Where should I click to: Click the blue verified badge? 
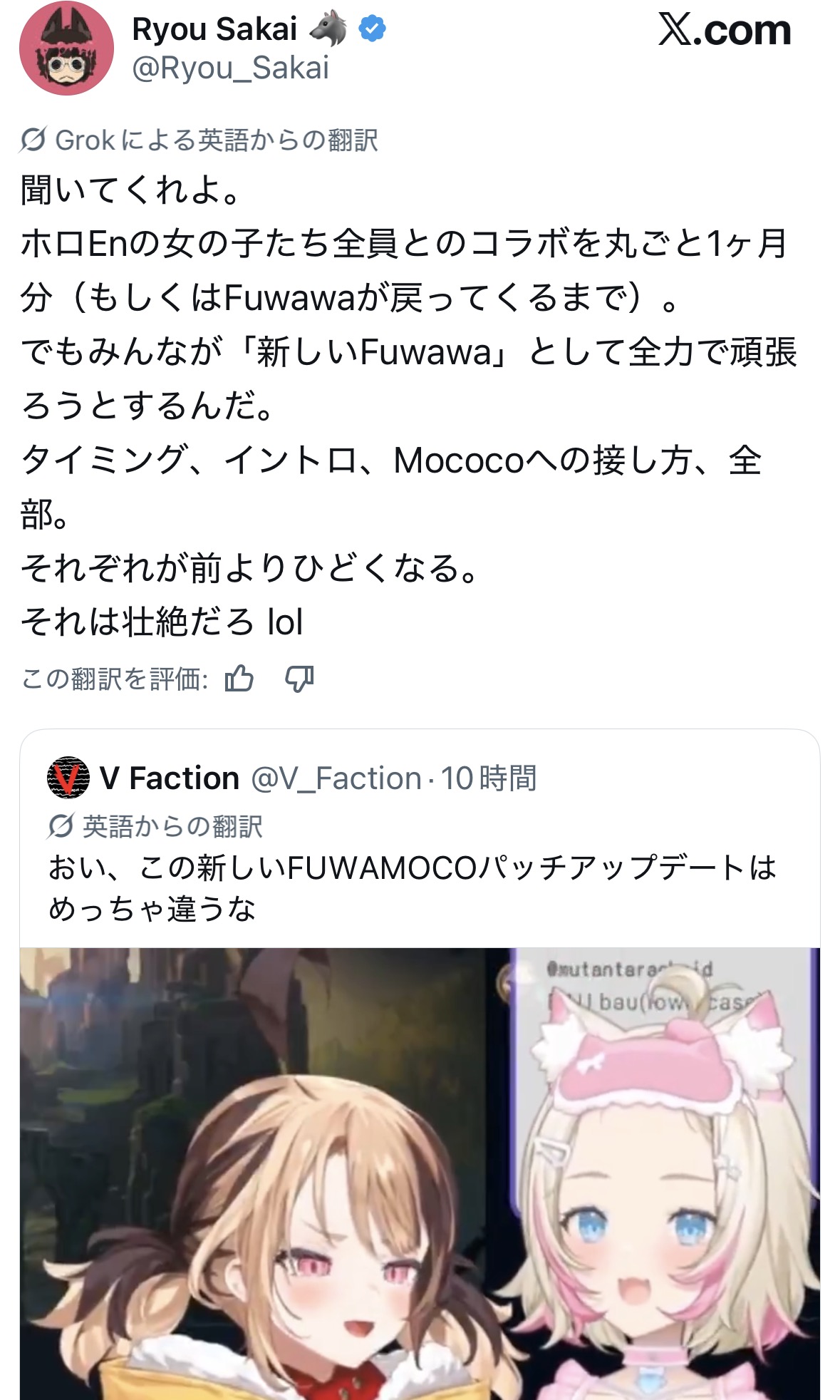tap(372, 29)
